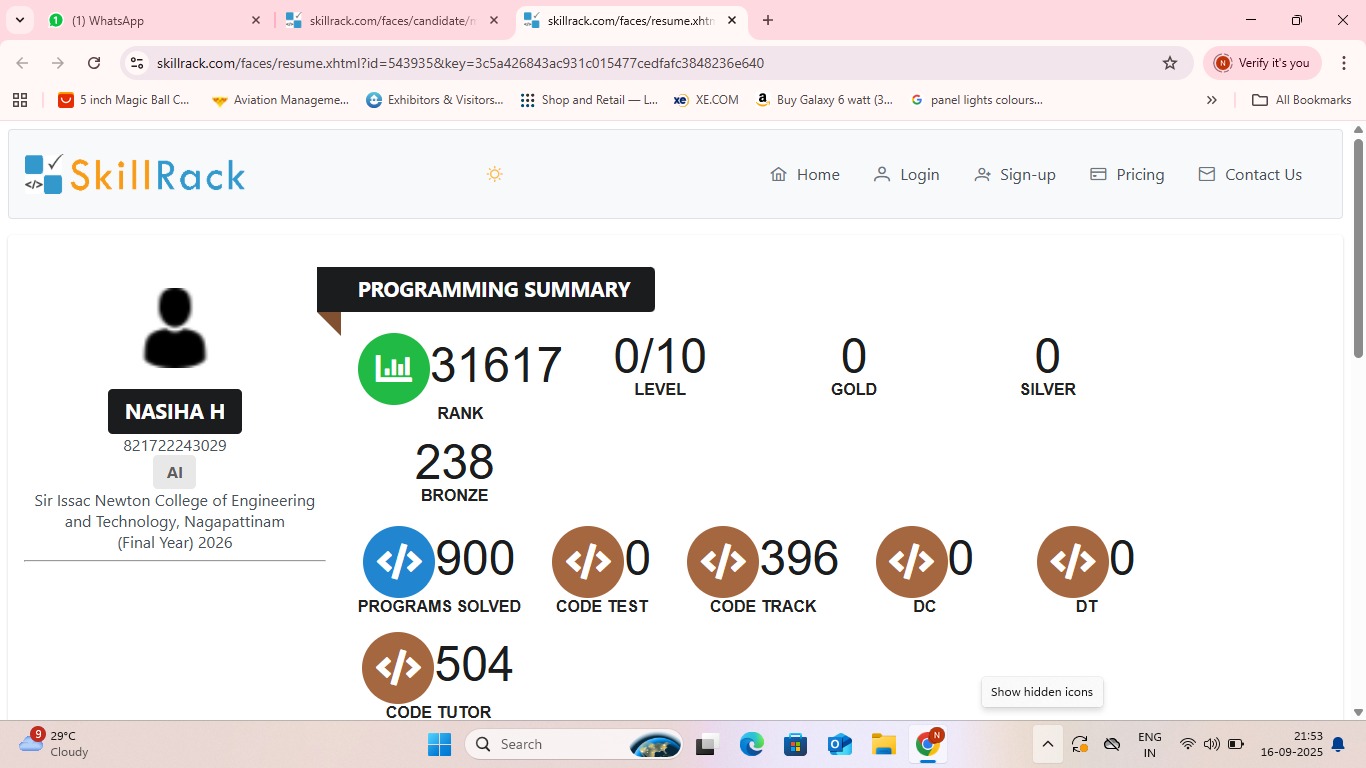Open Microsoft Edge from the taskbar

(752, 744)
